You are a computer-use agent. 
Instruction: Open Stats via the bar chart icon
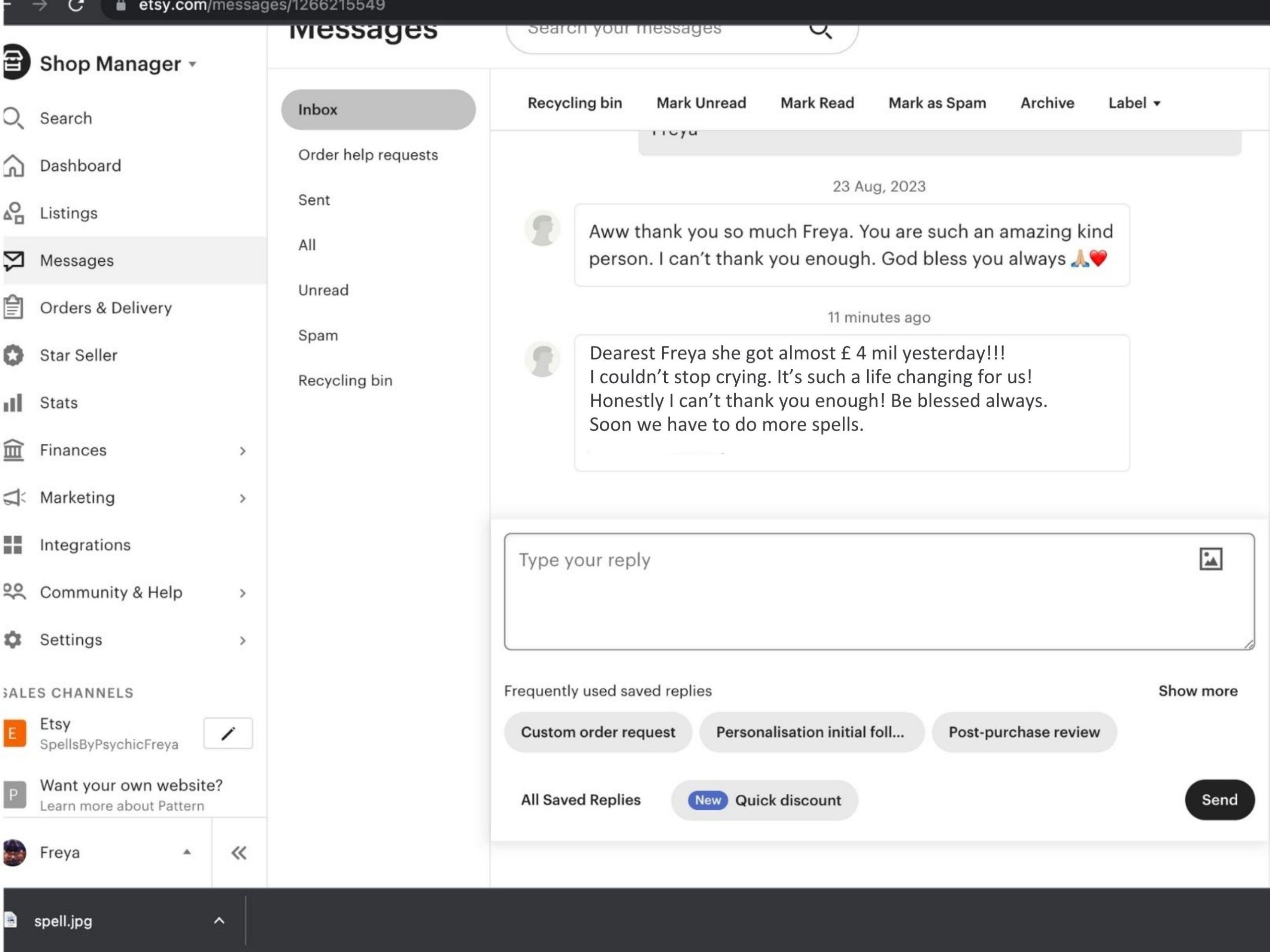pos(12,402)
